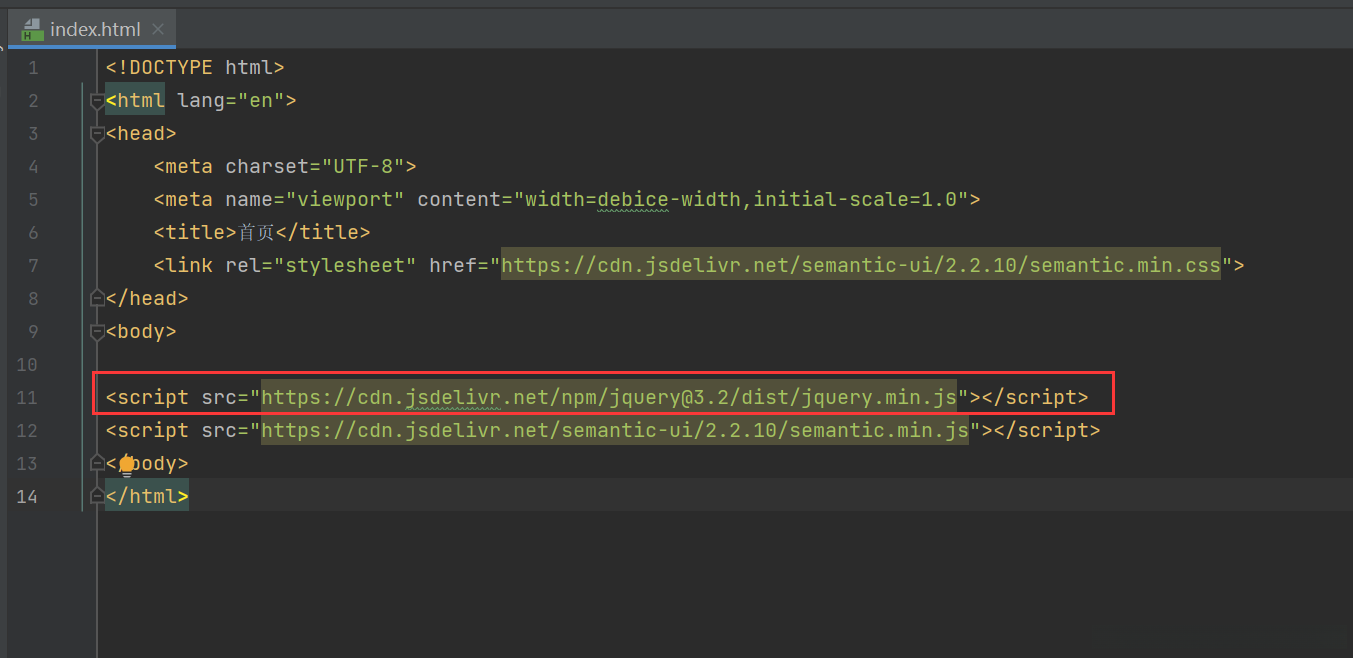Image resolution: width=1353 pixels, height=658 pixels.
Task: Toggle fold marker at closing head tag
Action: click(97, 298)
